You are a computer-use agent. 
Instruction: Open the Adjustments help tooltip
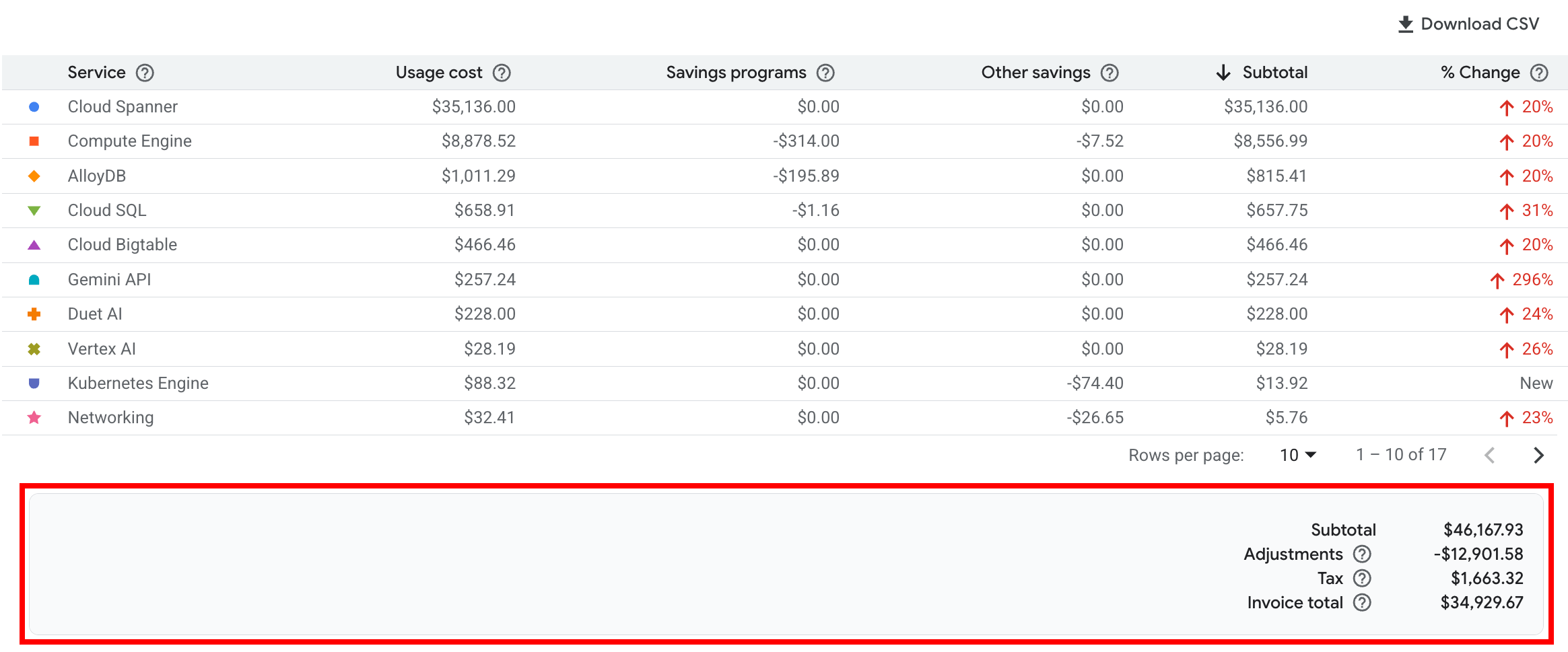pyautogui.click(x=1362, y=554)
